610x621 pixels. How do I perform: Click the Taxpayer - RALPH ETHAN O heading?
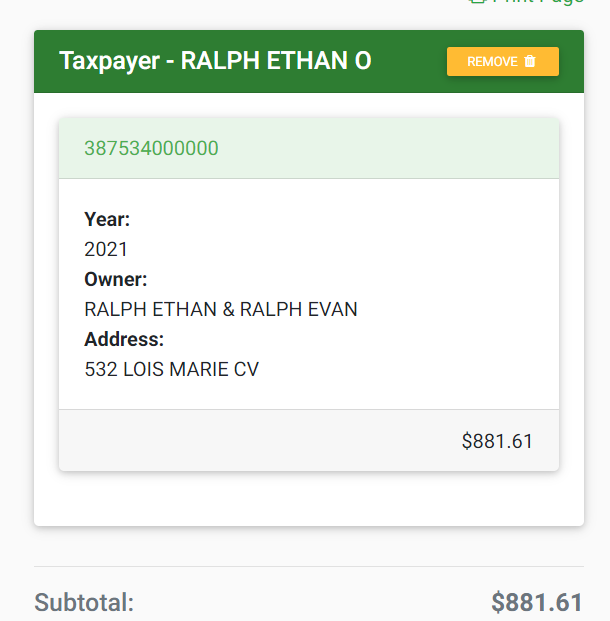215,61
